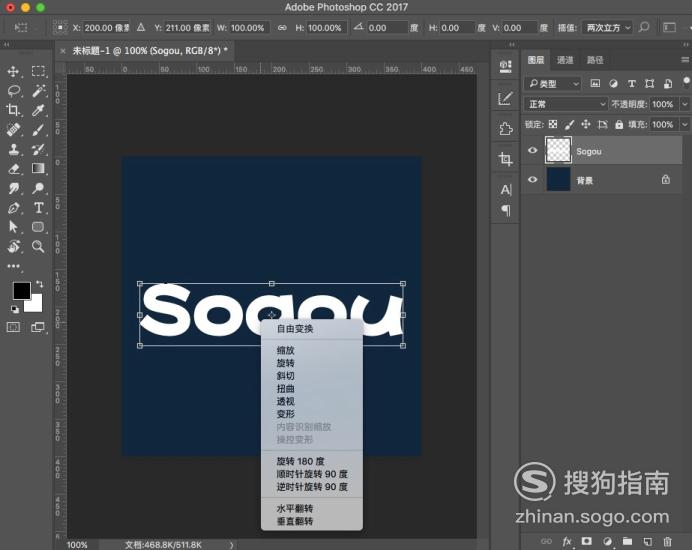Open the blend mode 正常 dropdown
This screenshot has width=692, height=550.
pyautogui.click(x=566, y=104)
